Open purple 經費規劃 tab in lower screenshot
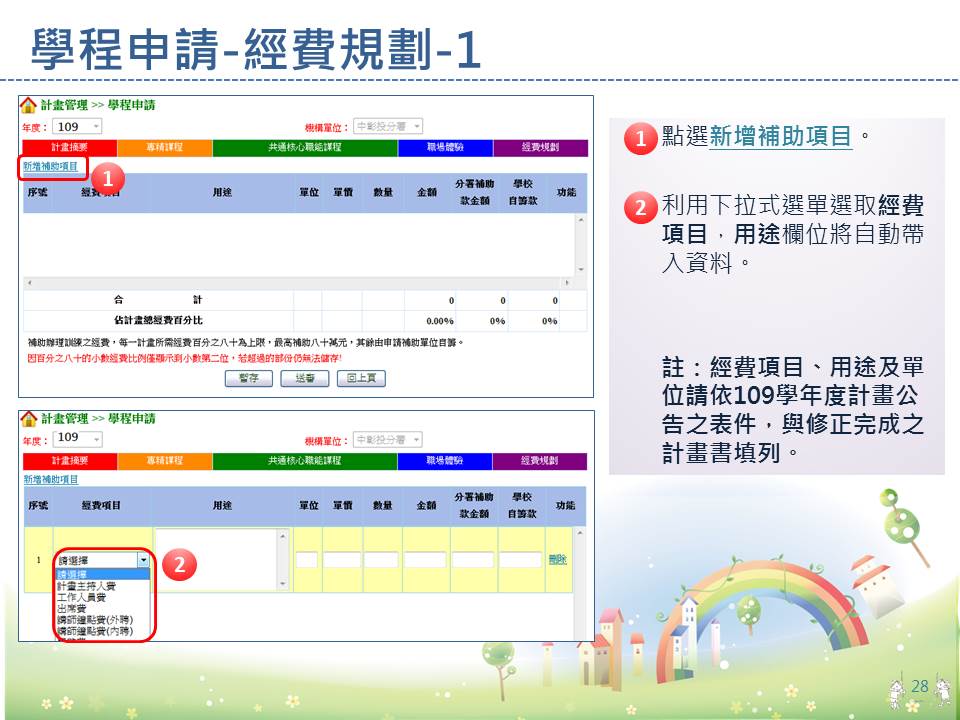The width and height of the screenshot is (960, 720). point(540,461)
